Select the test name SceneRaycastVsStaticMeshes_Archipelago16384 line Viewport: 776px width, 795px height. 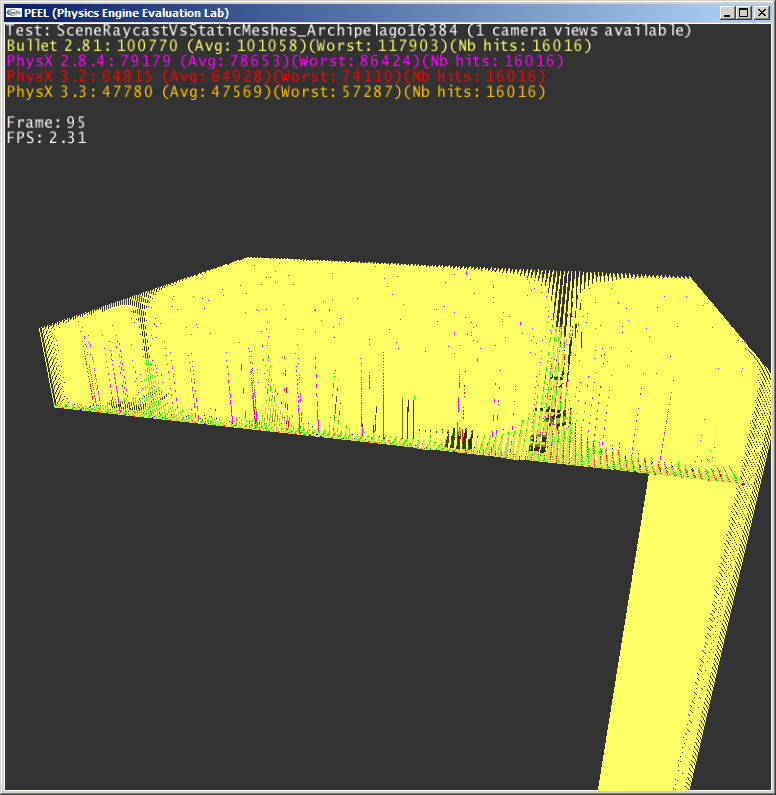click(349, 31)
